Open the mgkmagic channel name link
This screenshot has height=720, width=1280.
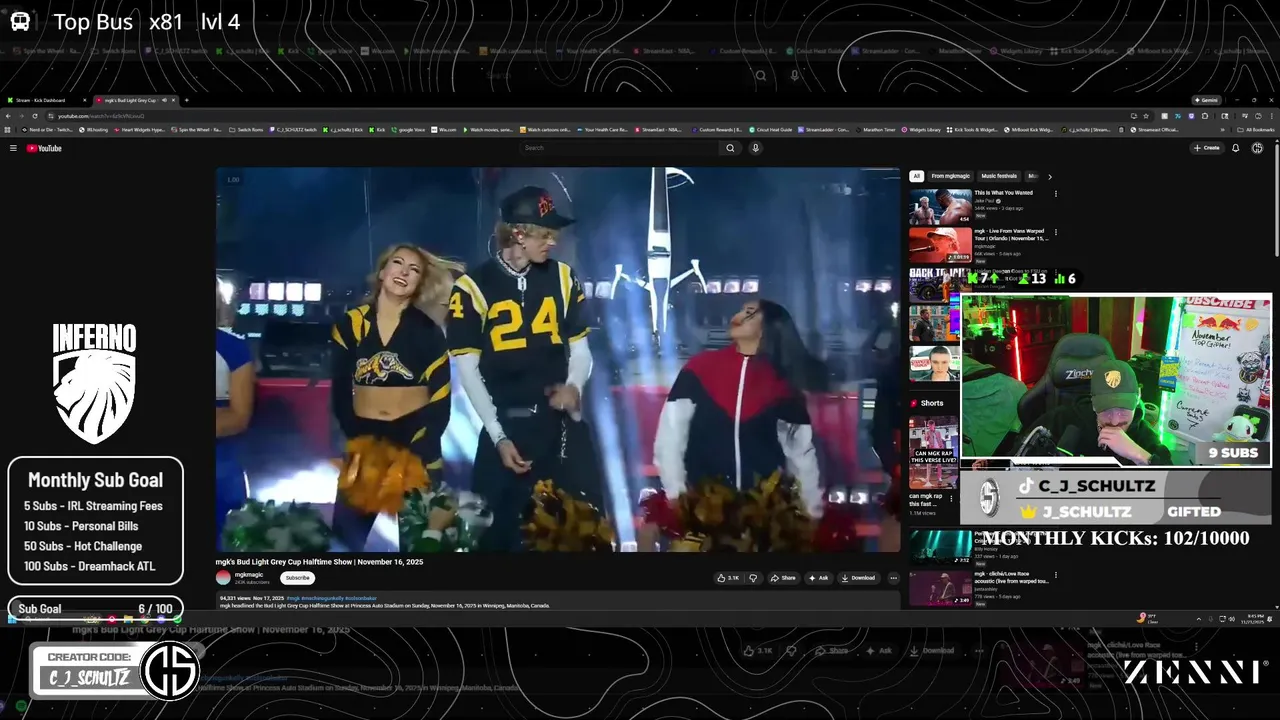pyautogui.click(x=249, y=574)
